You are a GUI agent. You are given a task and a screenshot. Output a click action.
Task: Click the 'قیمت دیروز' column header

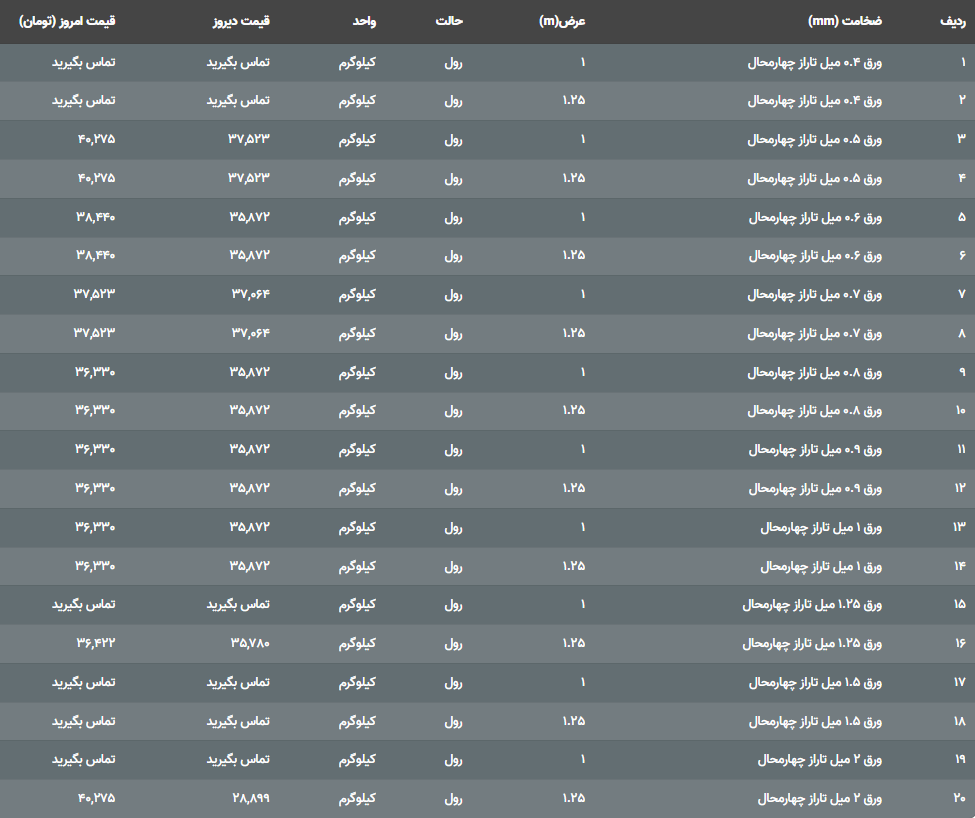tap(244, 21)
